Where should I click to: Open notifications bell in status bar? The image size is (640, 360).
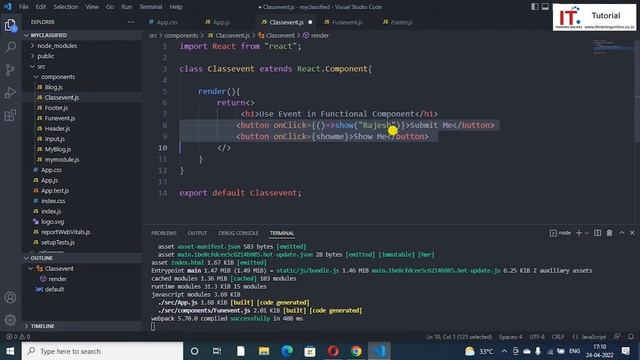point(631,337)
